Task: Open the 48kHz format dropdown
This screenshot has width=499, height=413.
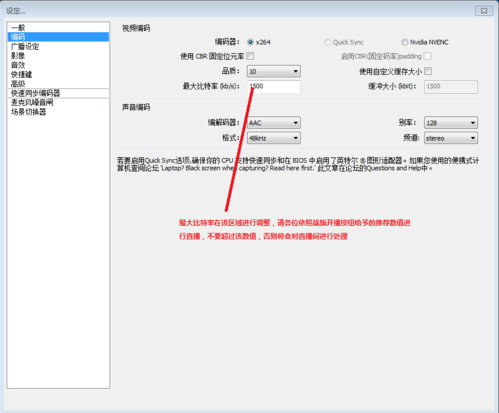Action: 274,138
